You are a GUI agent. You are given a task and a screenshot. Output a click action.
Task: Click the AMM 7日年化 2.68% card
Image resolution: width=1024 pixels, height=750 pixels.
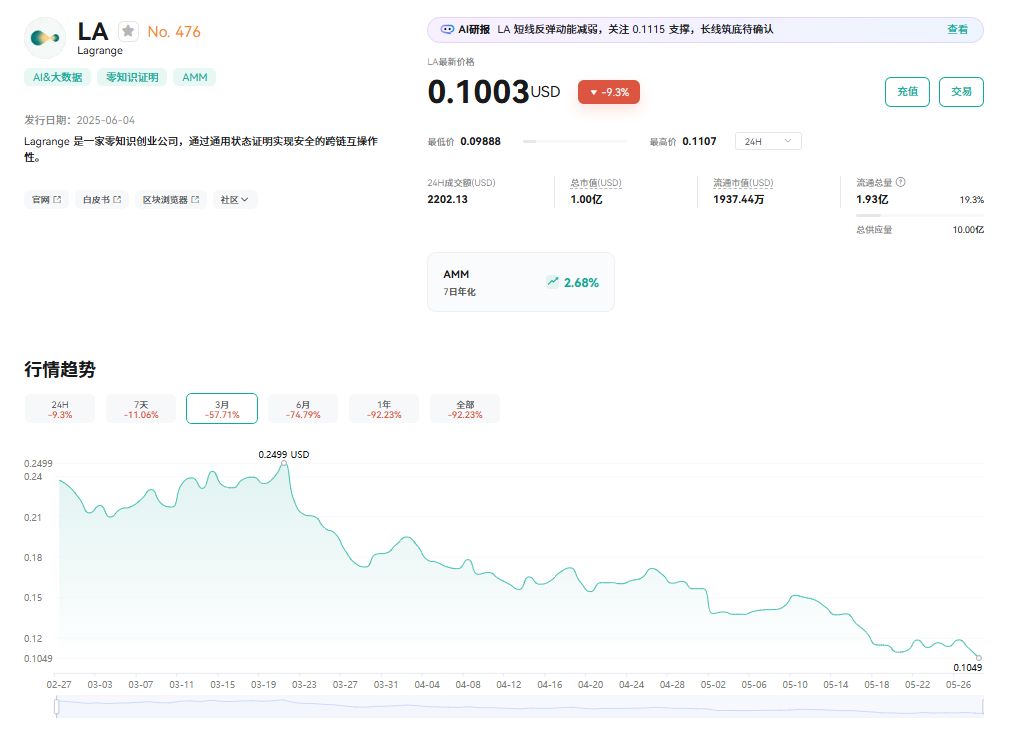pyautogui.click(x=520, y=282)
